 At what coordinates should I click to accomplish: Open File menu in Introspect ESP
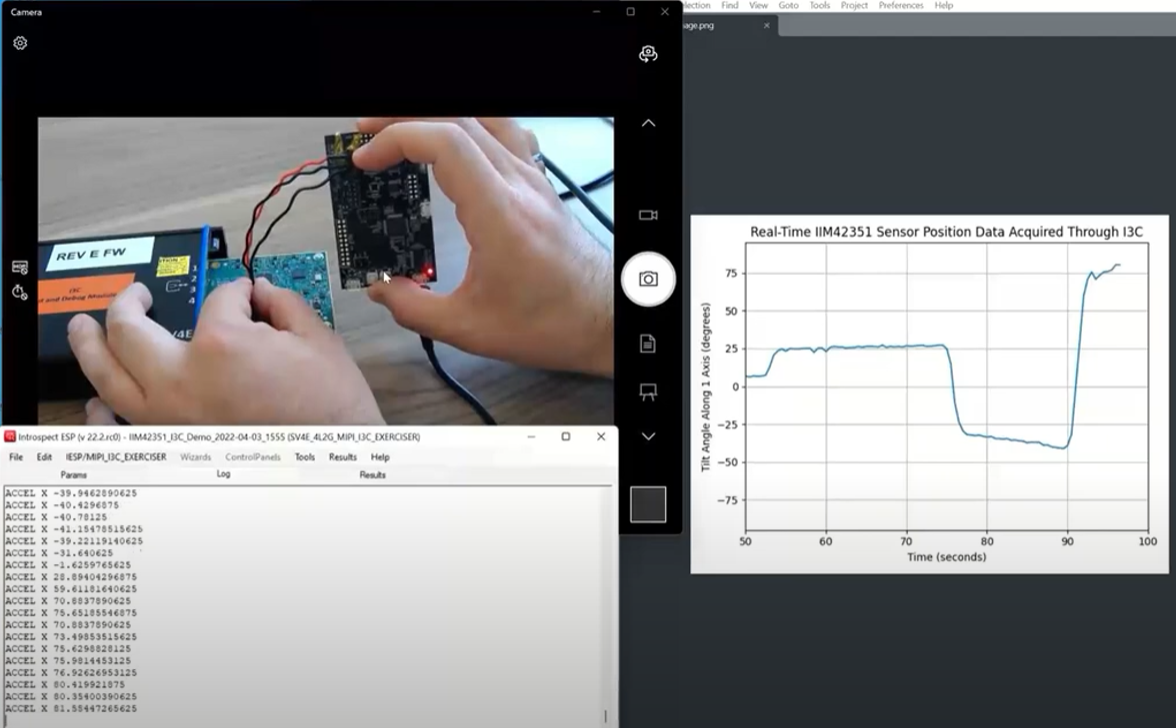[16, 457]
